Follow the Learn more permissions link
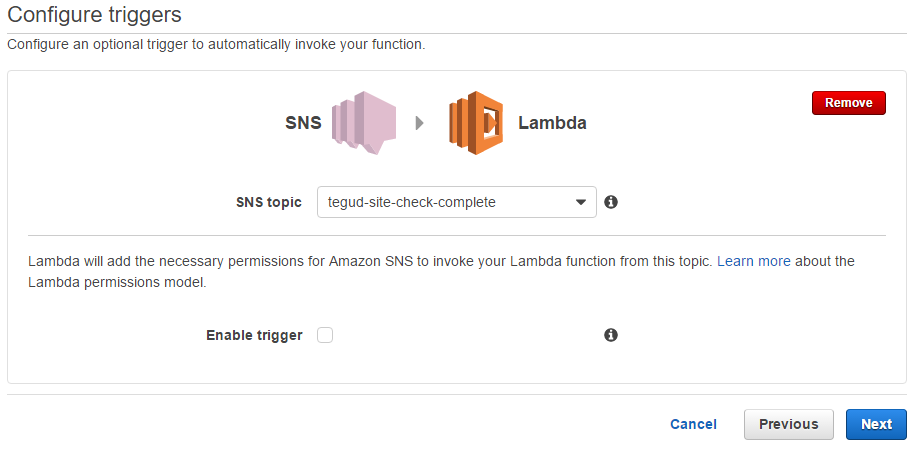918x455 pixels. click(753, 261)
